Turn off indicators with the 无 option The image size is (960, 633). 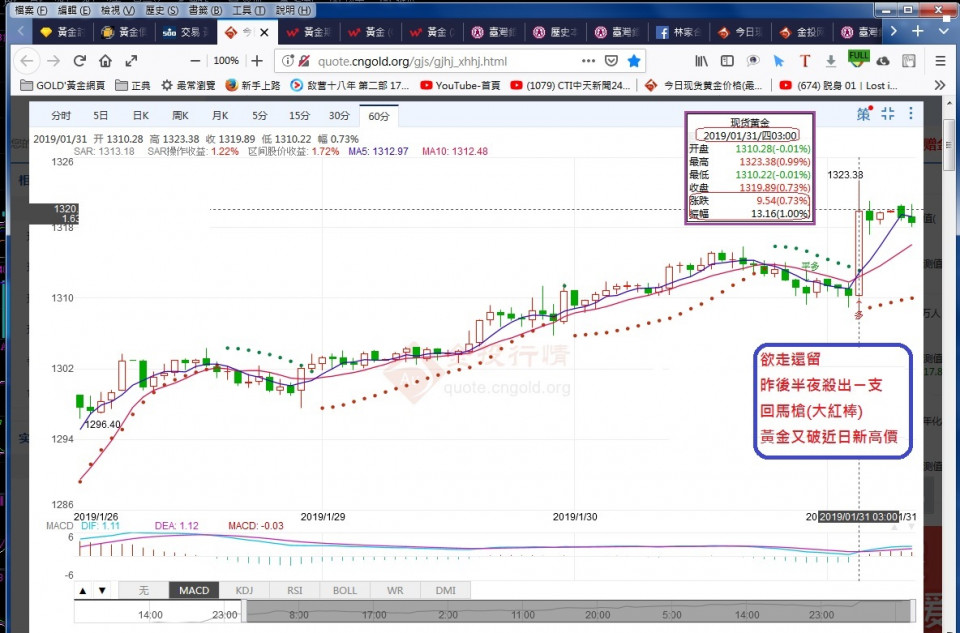tap(144, 590)
